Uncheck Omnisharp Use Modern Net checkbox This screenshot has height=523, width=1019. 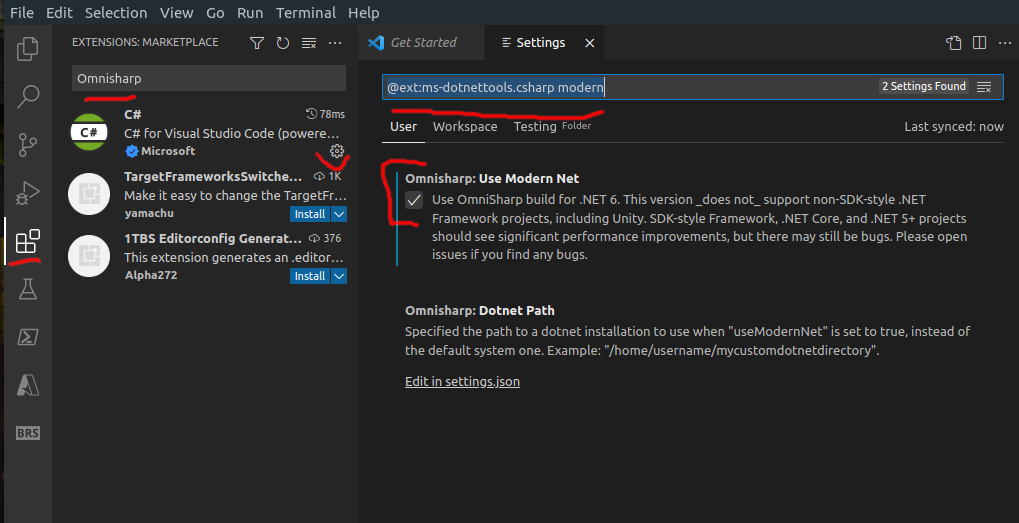[414, 200]
